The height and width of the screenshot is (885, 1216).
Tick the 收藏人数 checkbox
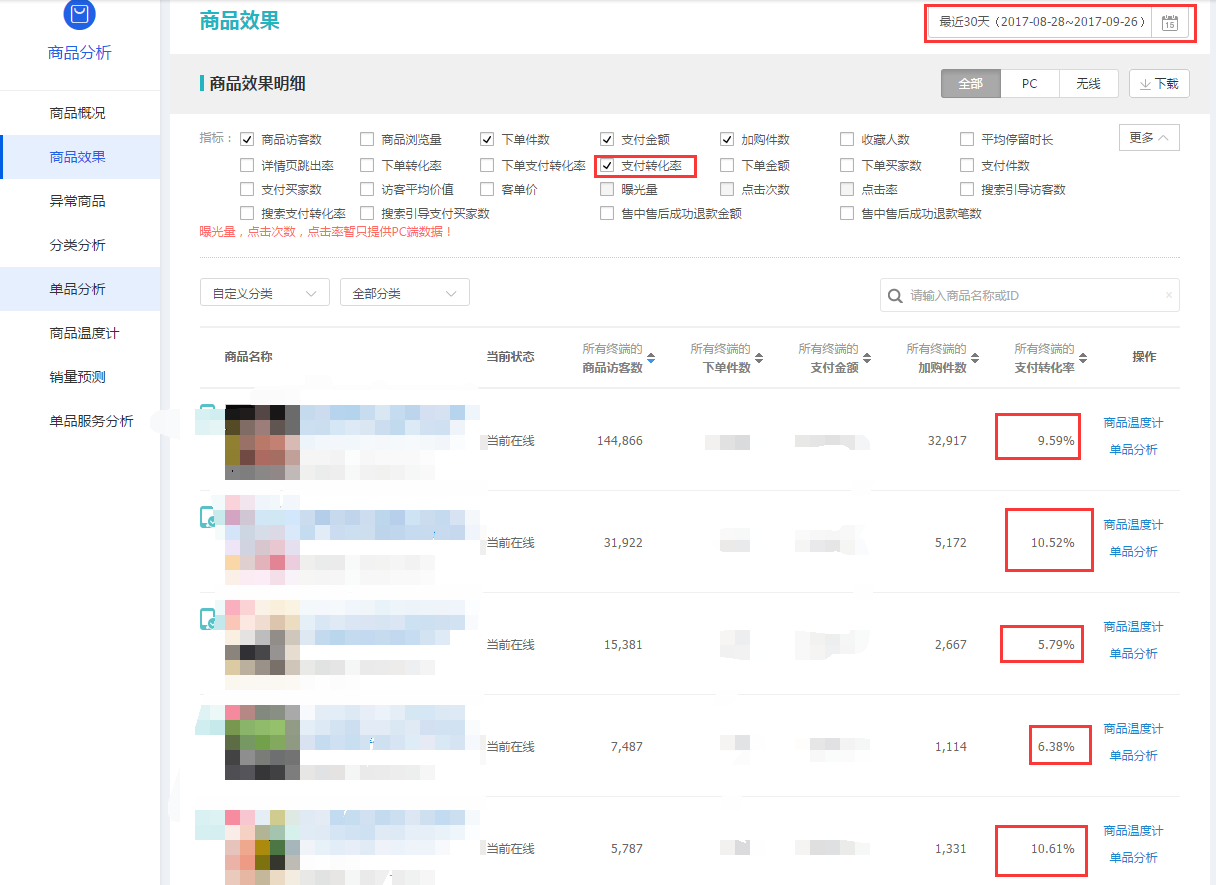tap(847, 140)
